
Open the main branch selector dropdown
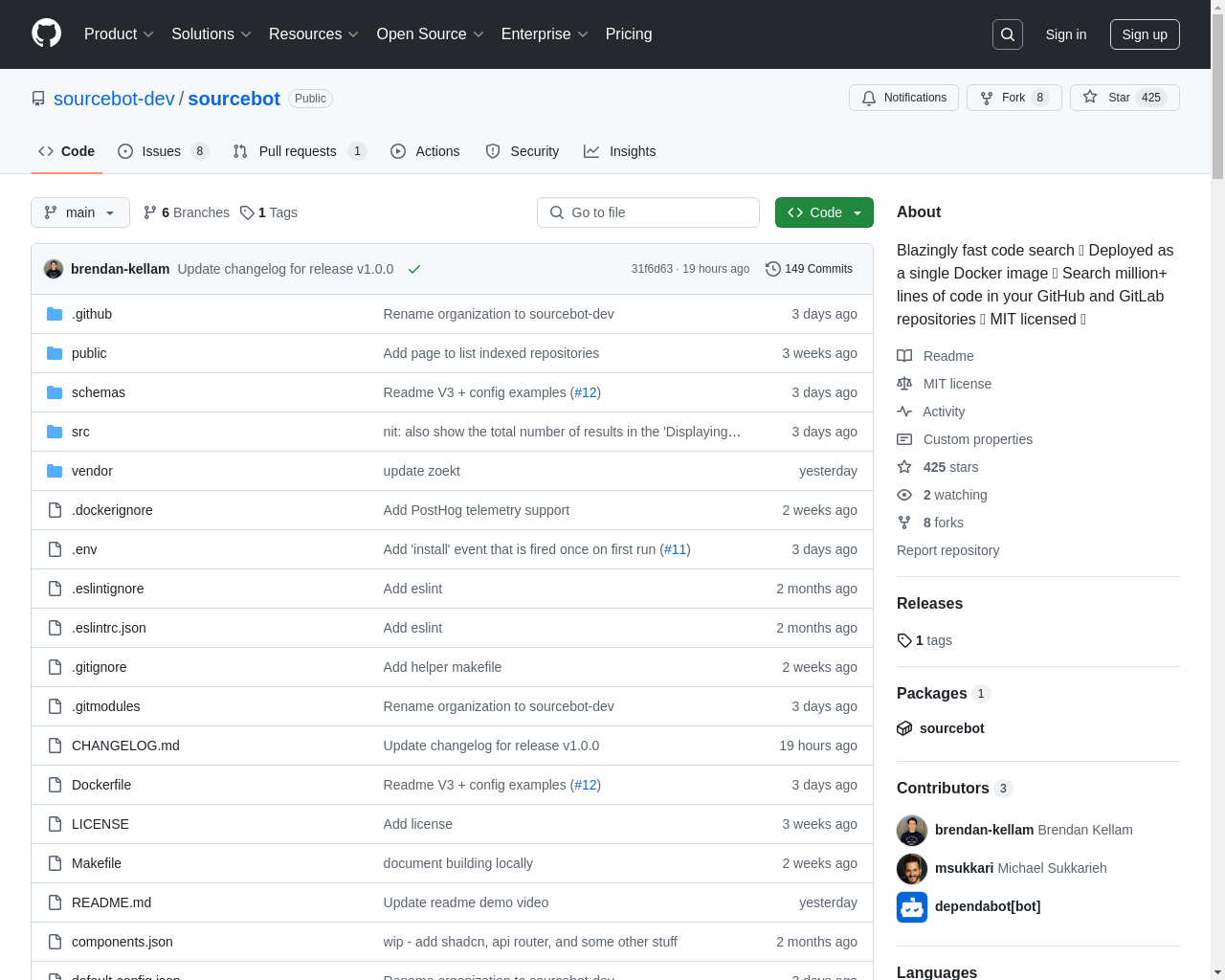(x=80, y=212)
